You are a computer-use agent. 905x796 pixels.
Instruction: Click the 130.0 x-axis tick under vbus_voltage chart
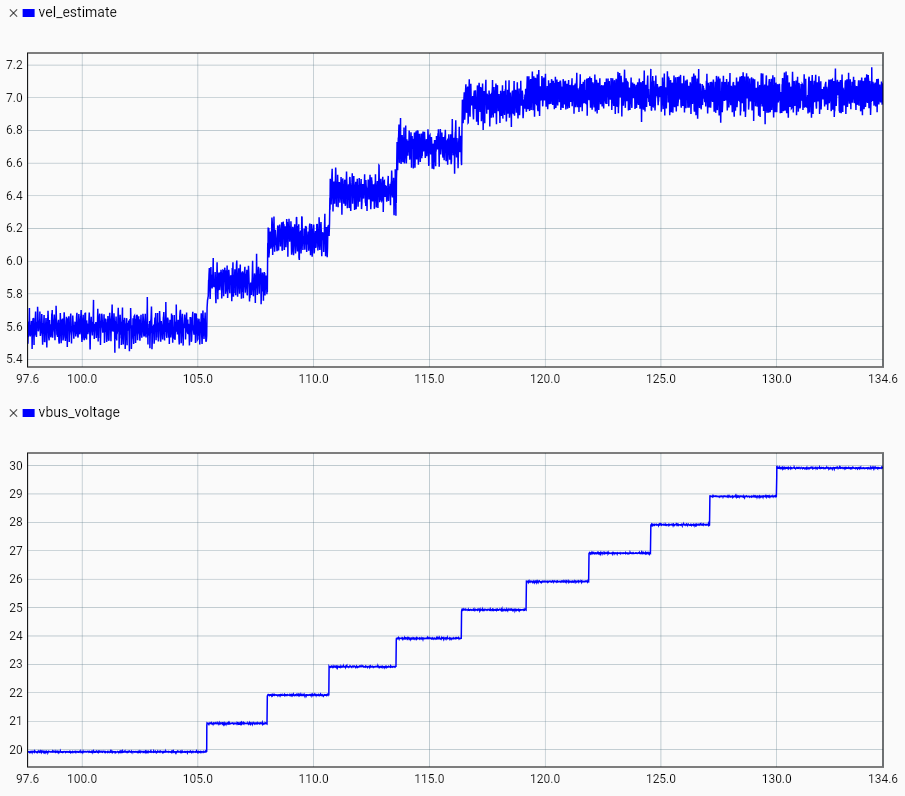coord(777,779)
